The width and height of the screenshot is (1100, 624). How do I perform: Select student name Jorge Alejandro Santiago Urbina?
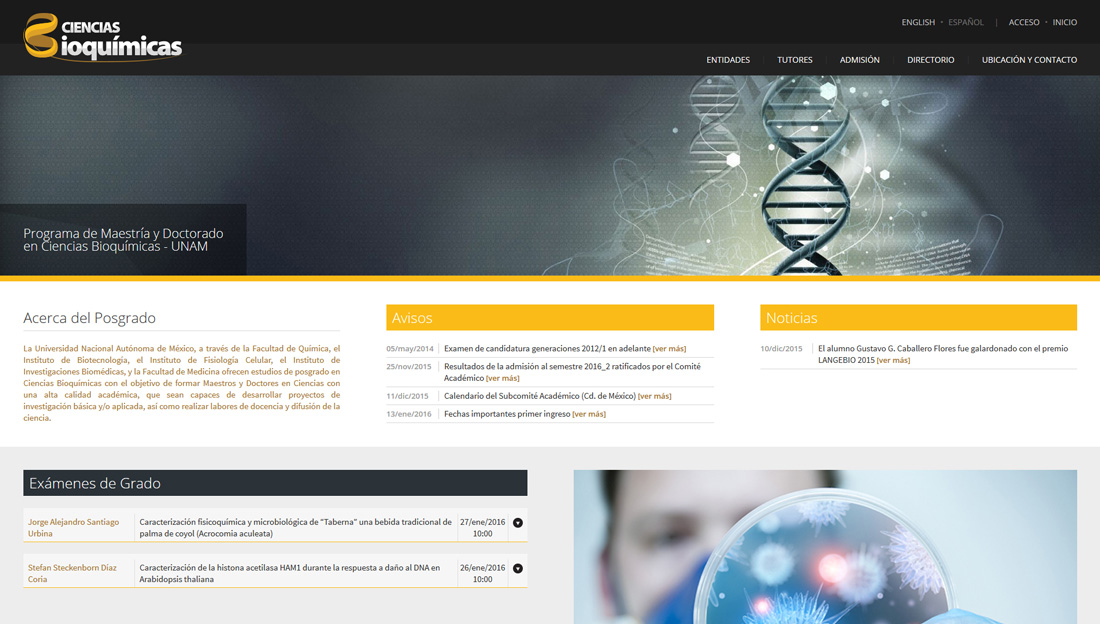click(x=74, y=528)
